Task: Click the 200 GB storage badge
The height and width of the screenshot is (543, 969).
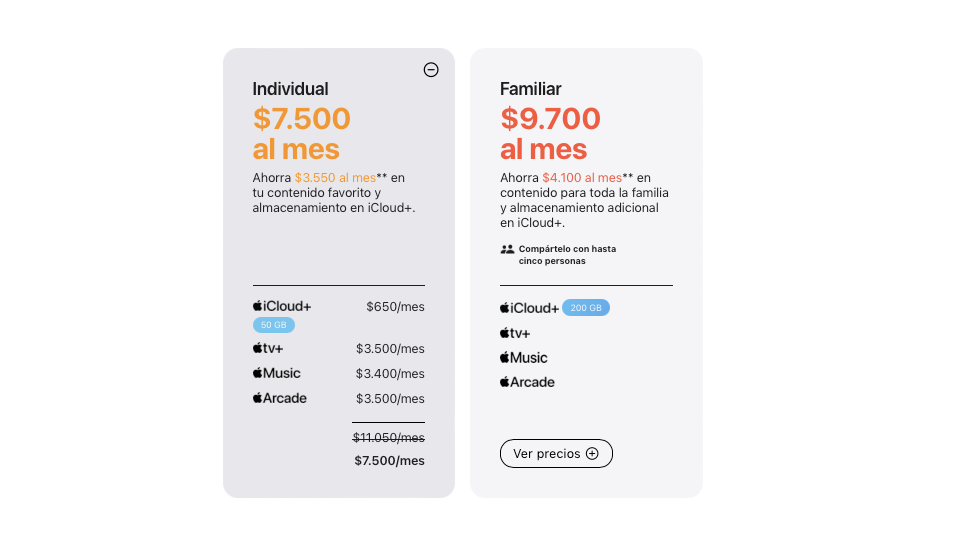Action: pyautogui.click(x=586, y=308)
